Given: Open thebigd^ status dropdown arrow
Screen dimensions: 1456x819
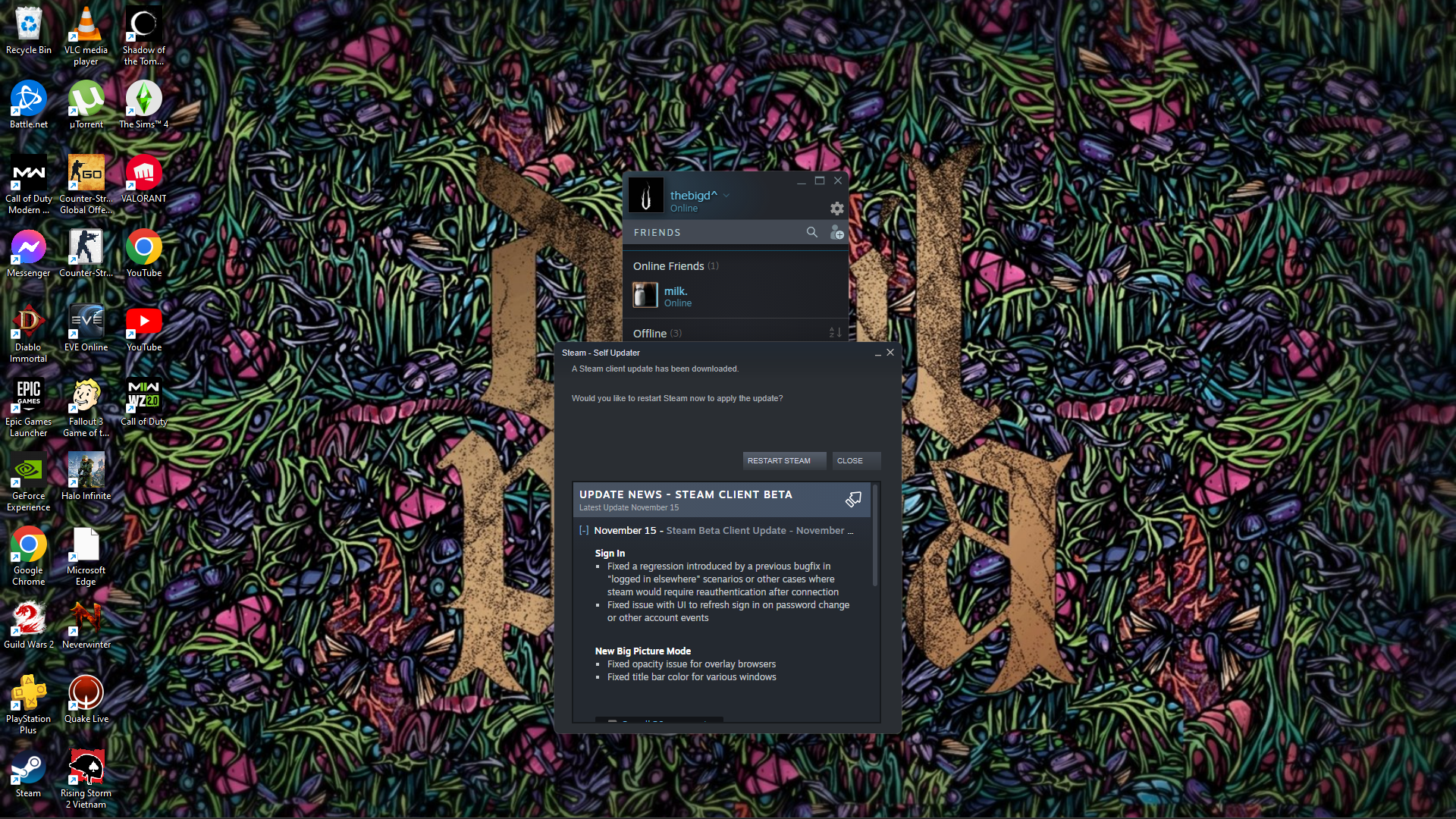Looking at the screenshot, I should pyautogui.click(x=726, y=196).
